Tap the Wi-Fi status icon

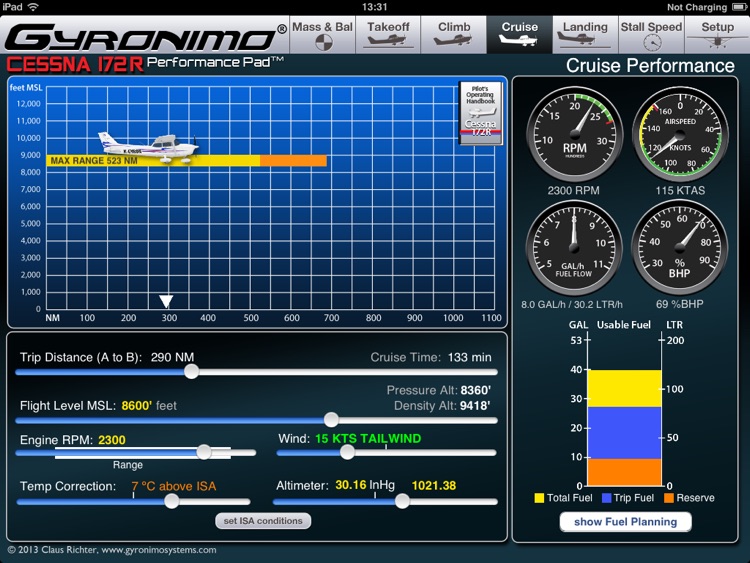tap(33, 7)
